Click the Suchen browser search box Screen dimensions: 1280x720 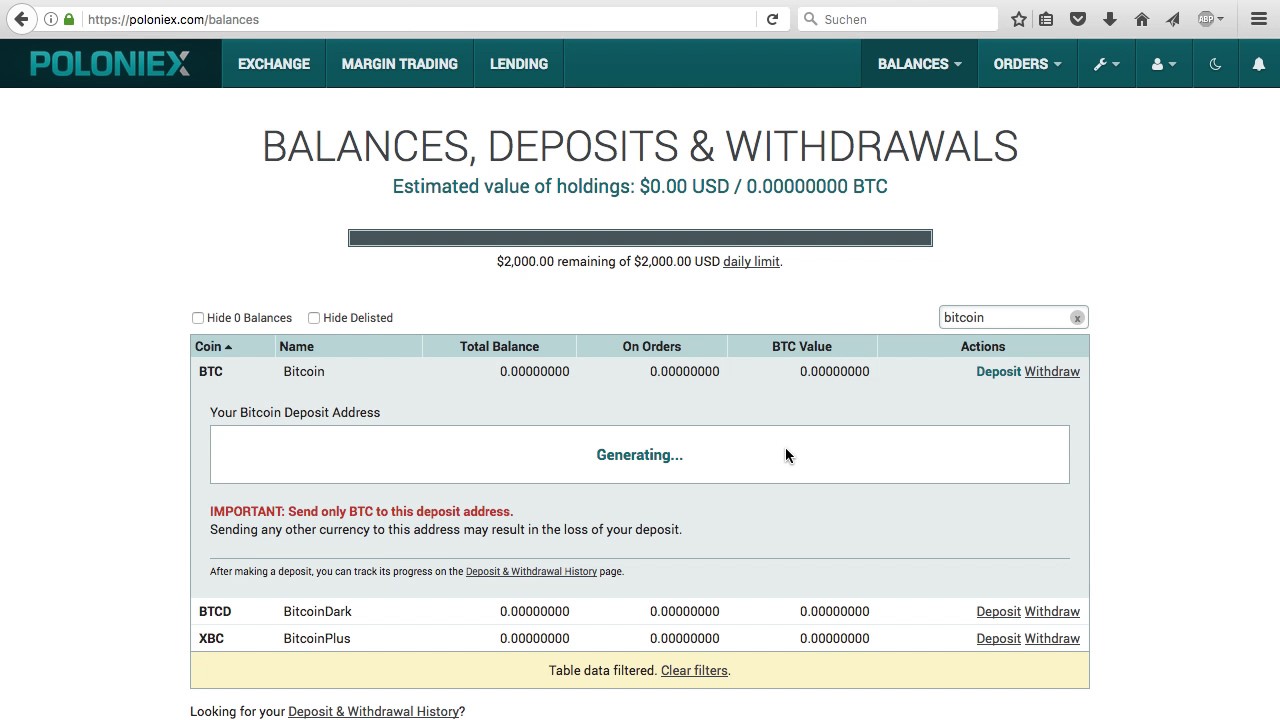pyautogui.click(x=898, y=19)
